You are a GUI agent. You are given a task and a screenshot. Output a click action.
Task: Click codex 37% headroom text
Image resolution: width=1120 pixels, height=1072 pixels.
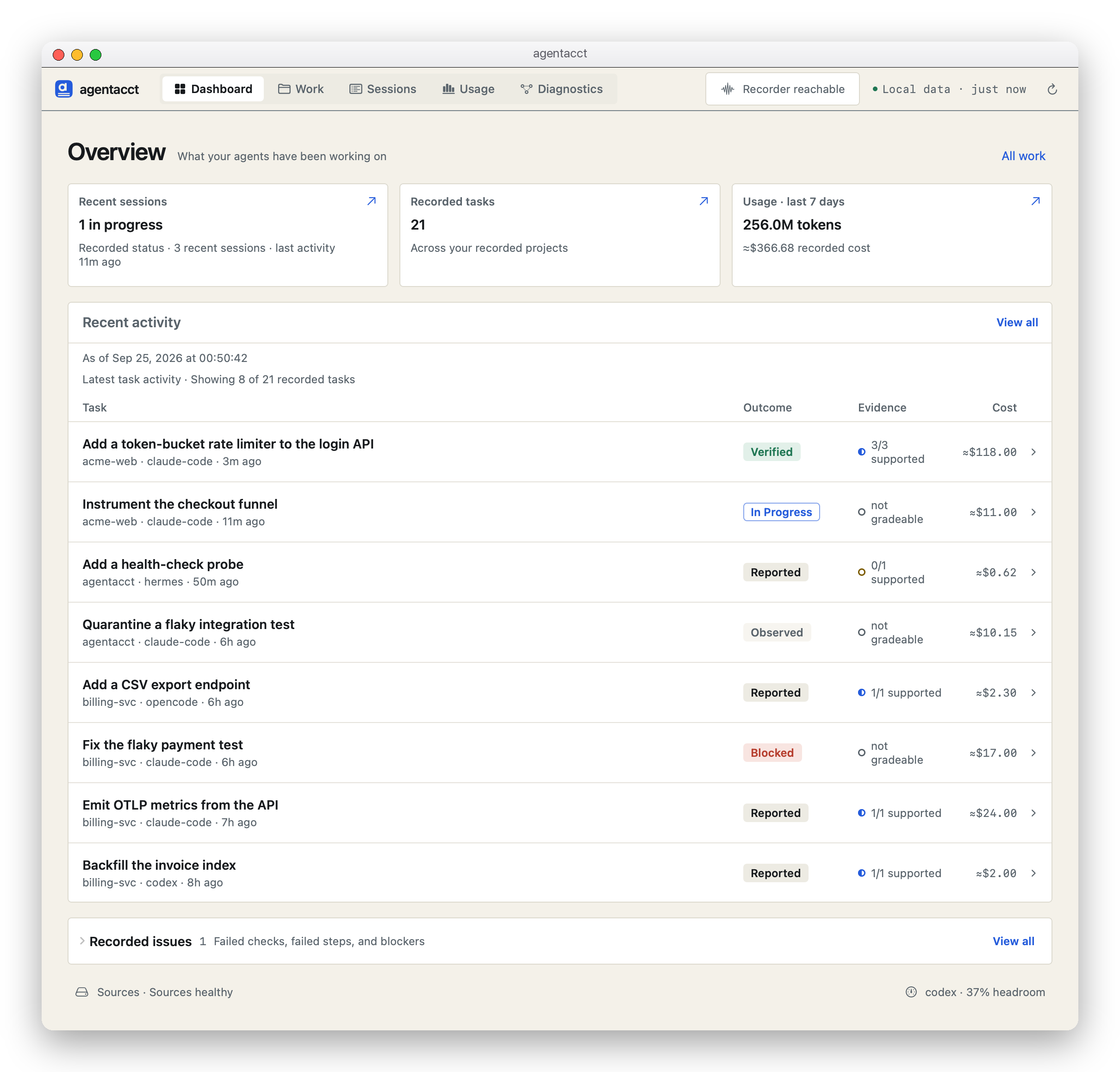pos(984,992)
